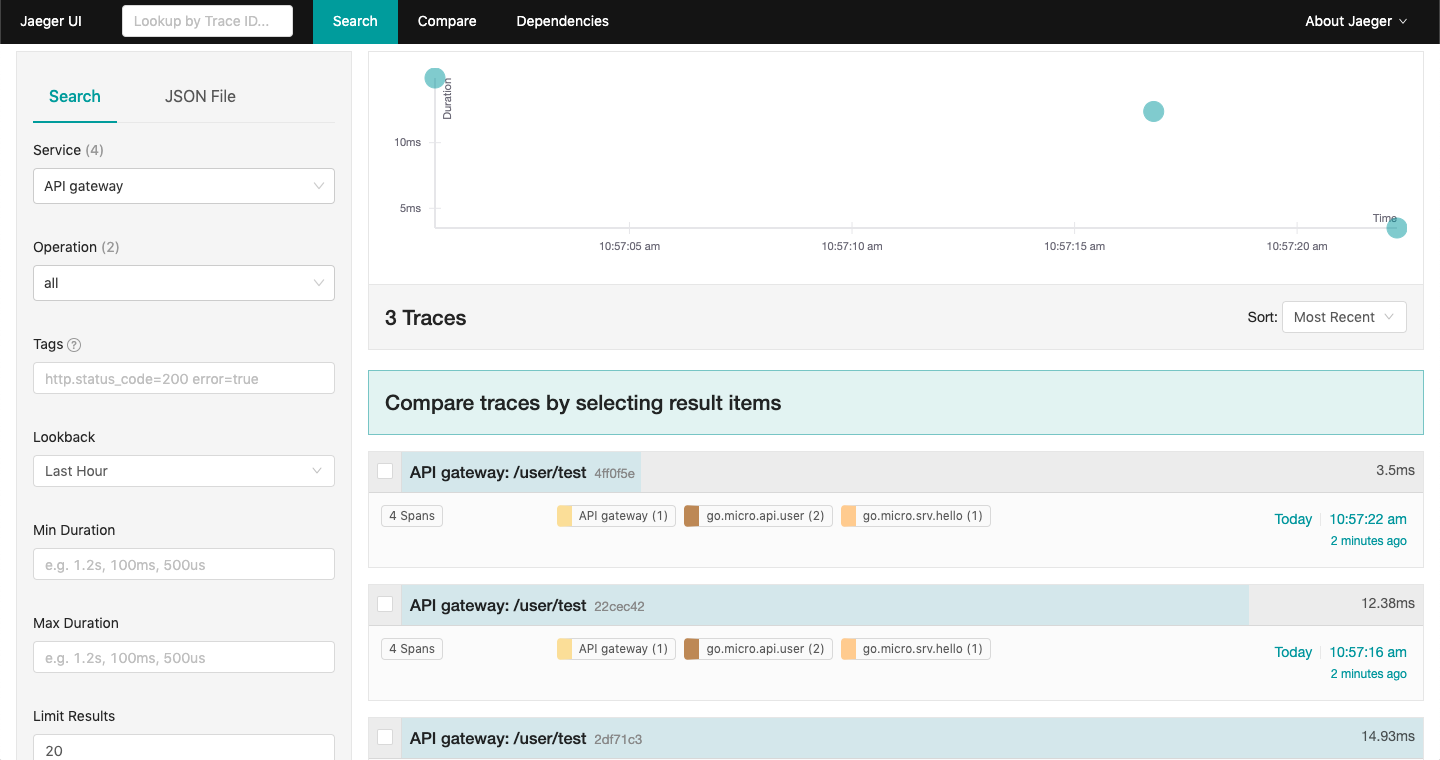
Task: Click the Jaeger UI home link
Action: pyautogui.click(x=51, y=21)
